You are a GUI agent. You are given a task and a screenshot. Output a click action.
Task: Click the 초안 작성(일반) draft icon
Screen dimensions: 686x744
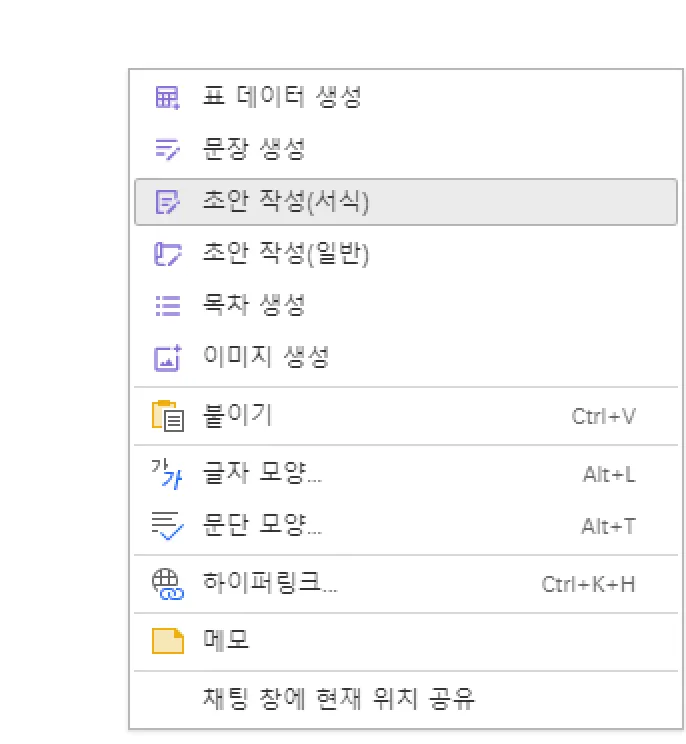coord(167,255)
